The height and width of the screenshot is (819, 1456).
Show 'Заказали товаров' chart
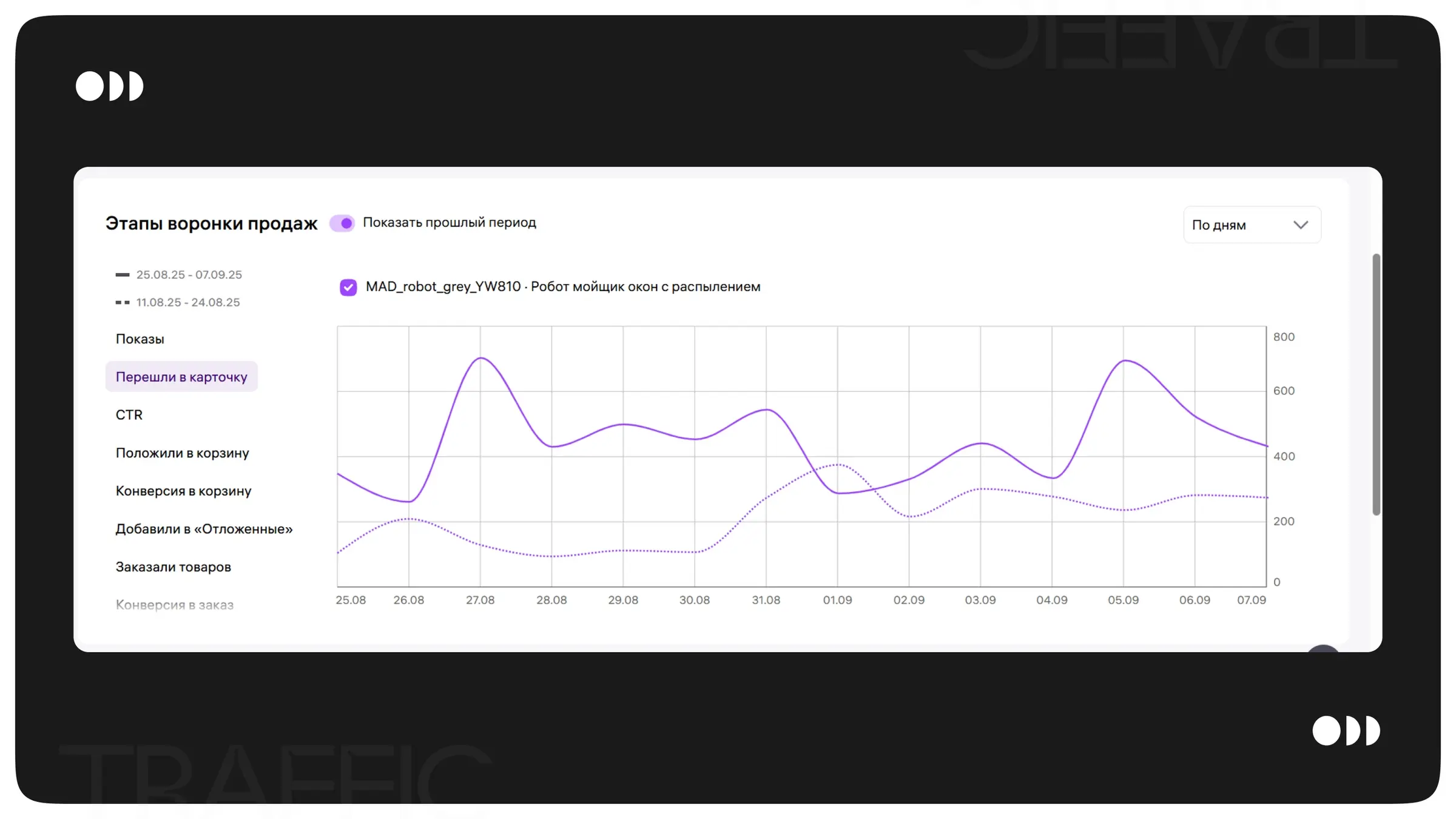point(173,567)
